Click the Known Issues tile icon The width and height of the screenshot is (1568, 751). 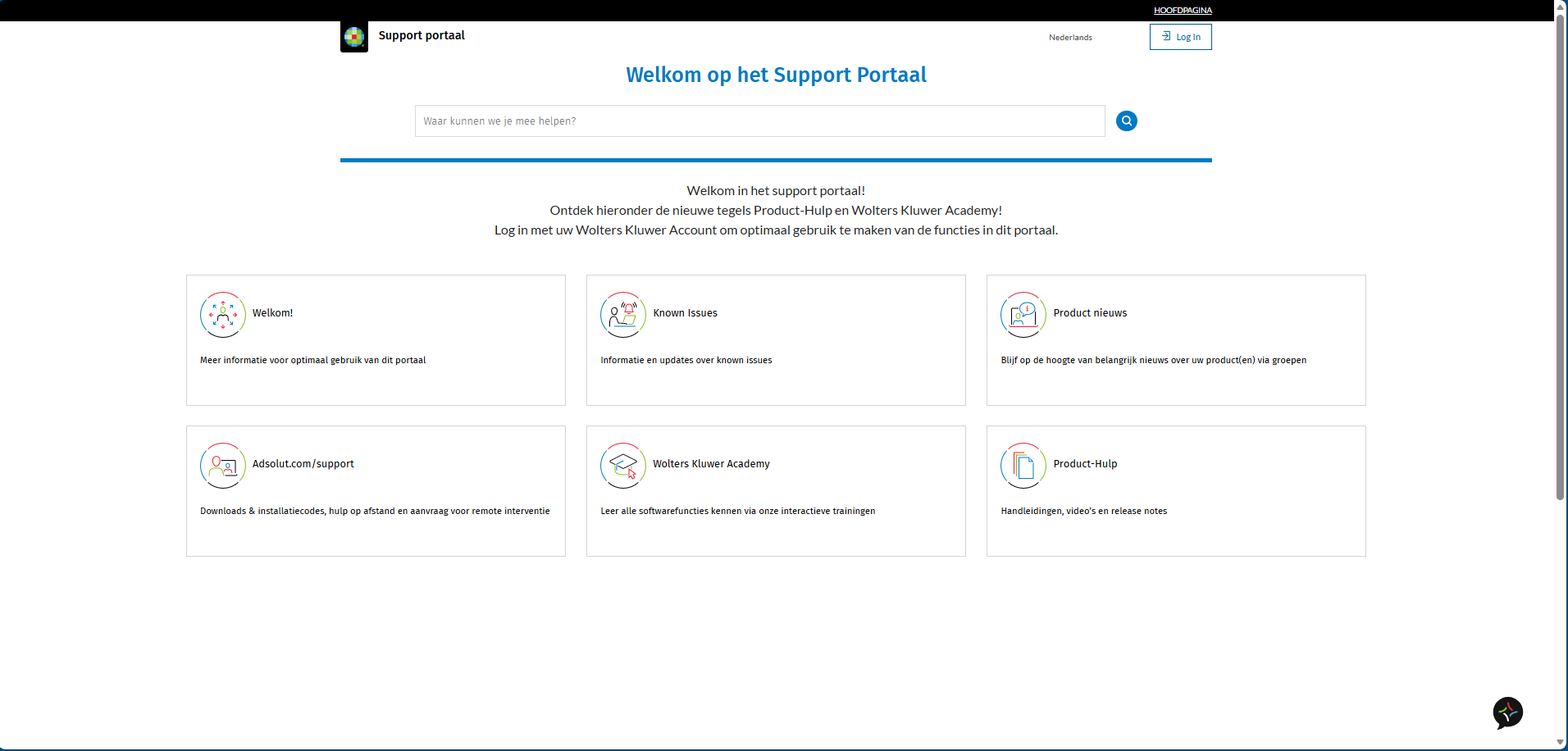tap(623, 315)
